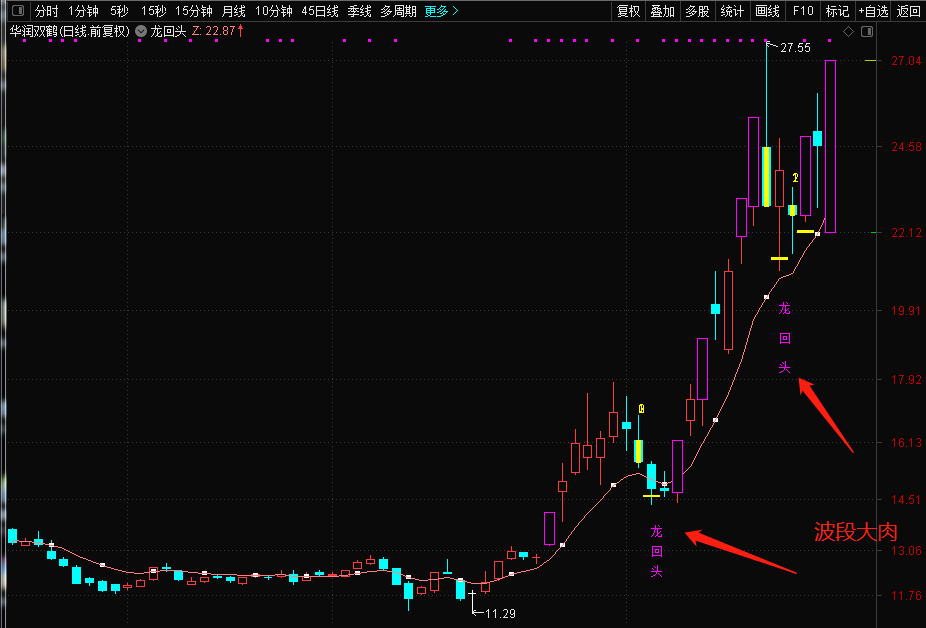Image resolution: width=926 pixels, height=628 pixels.
Task: Click the 标记 mark button
Action: point(837,11)
